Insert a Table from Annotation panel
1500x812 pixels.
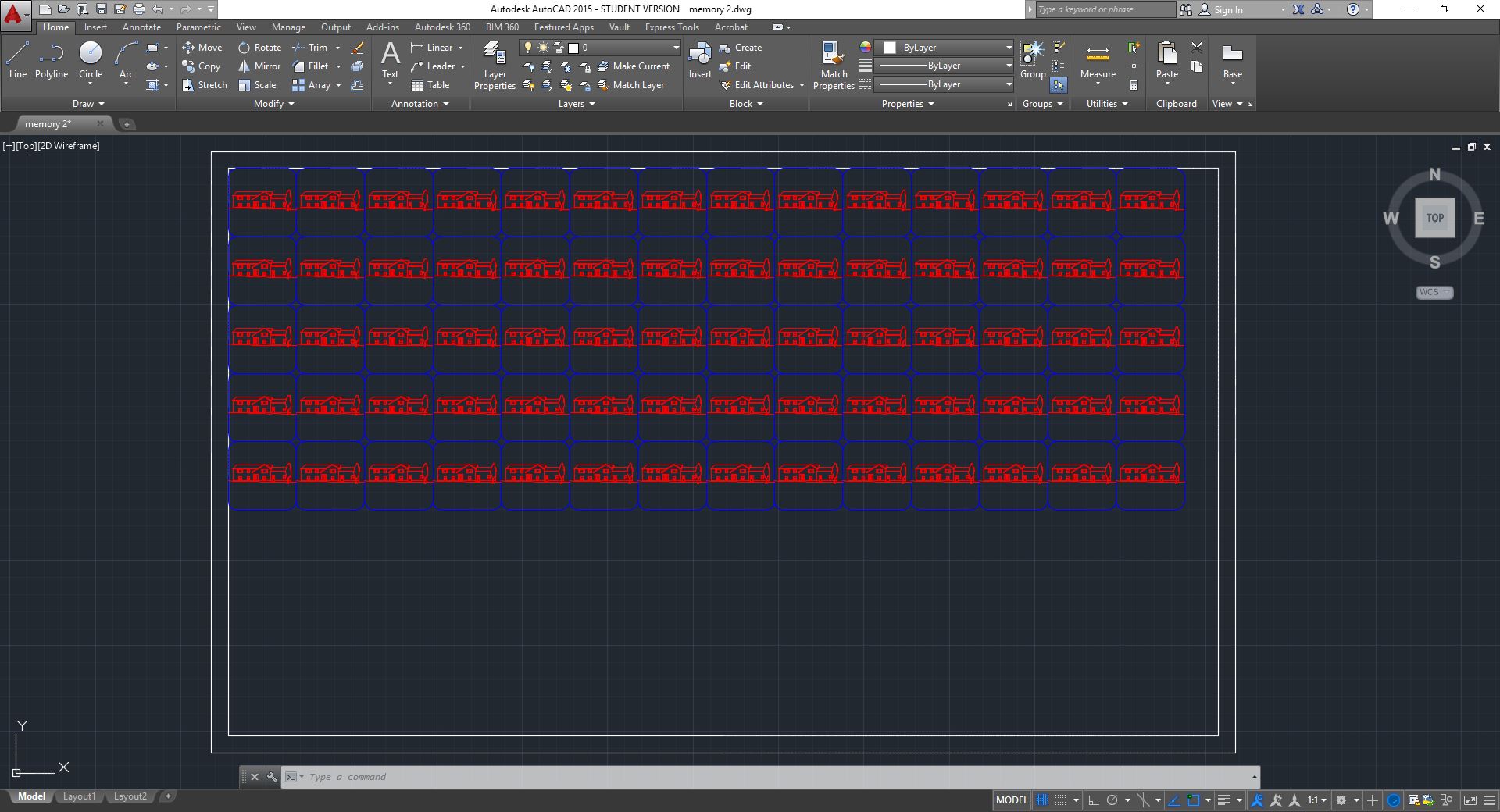tap(430, 85)
